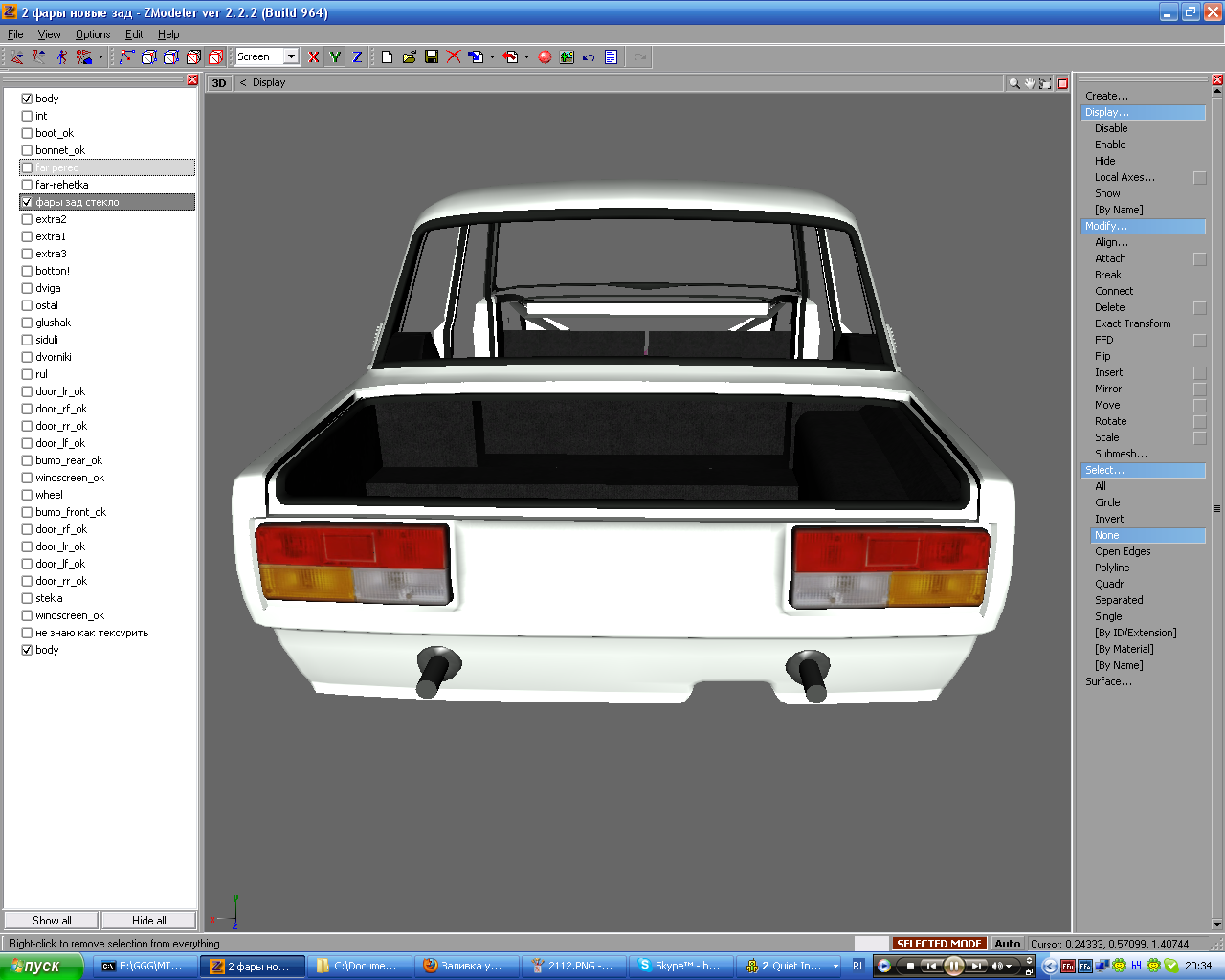The image size is (1225, 980).
Task: Check the wheel object checkbox
Action: [x=27, y=495]
